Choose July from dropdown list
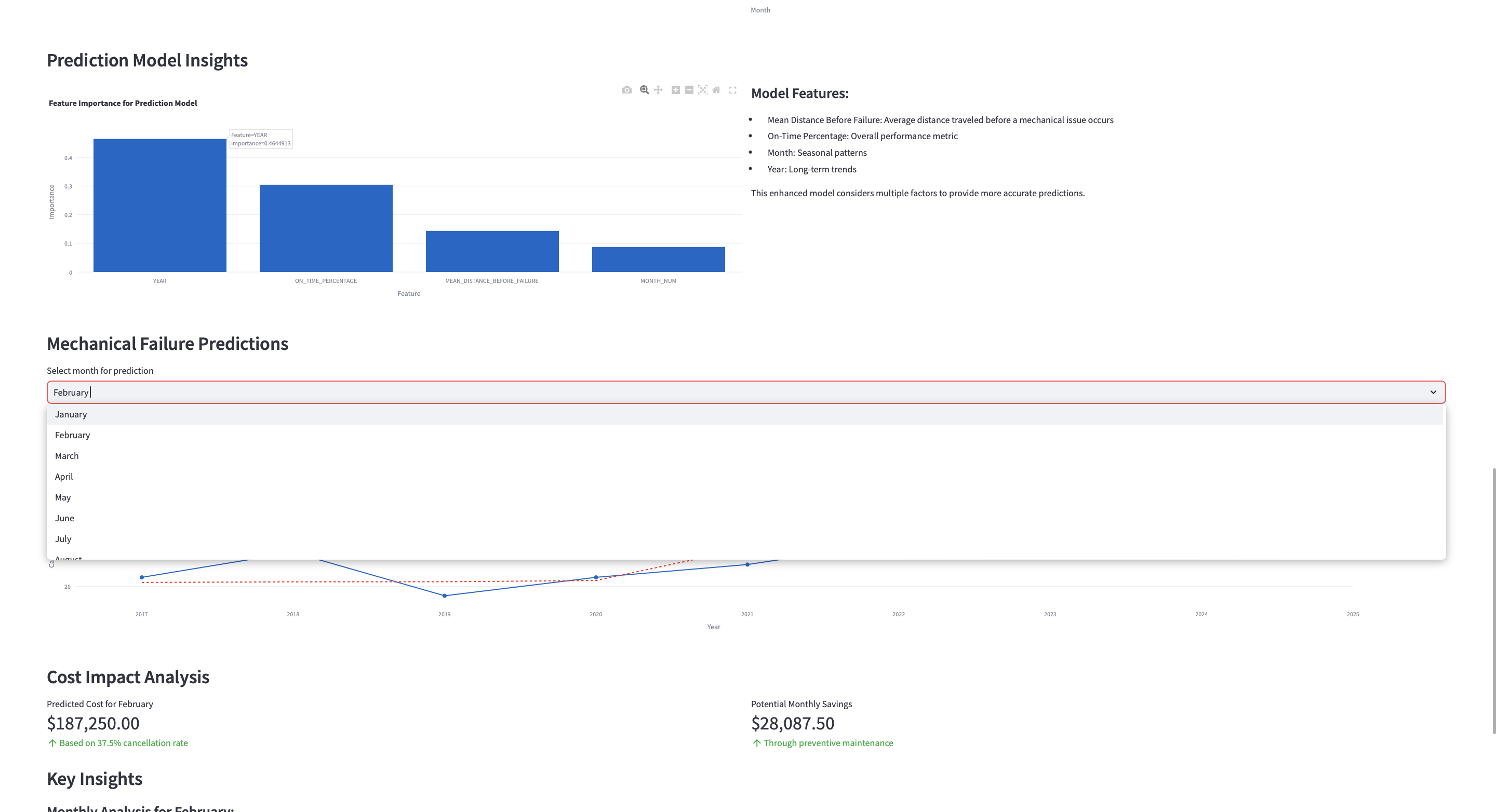 tap(63, 538)
